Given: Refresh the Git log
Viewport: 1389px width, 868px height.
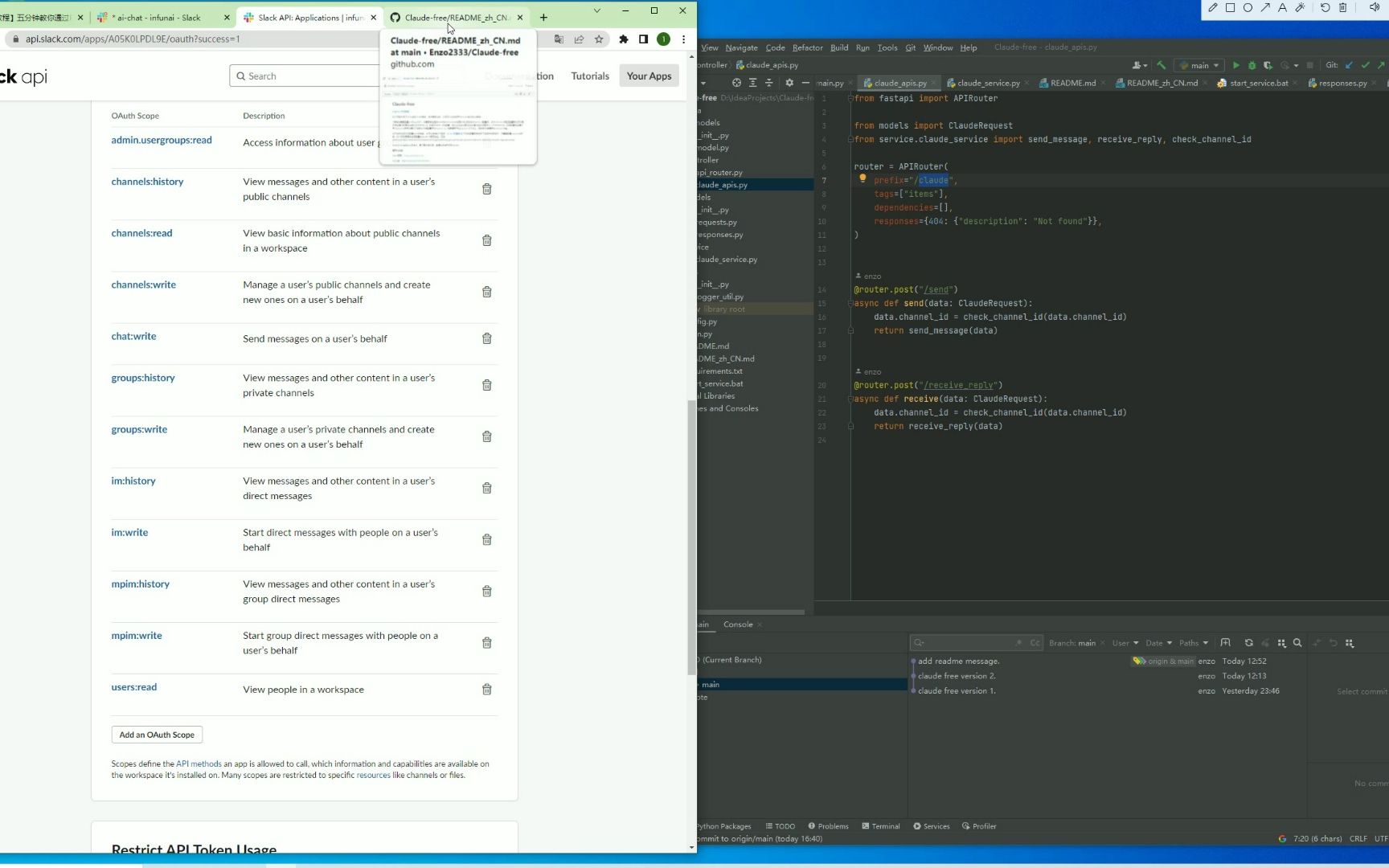Looking at the screenshot, I should [1248, 643].
